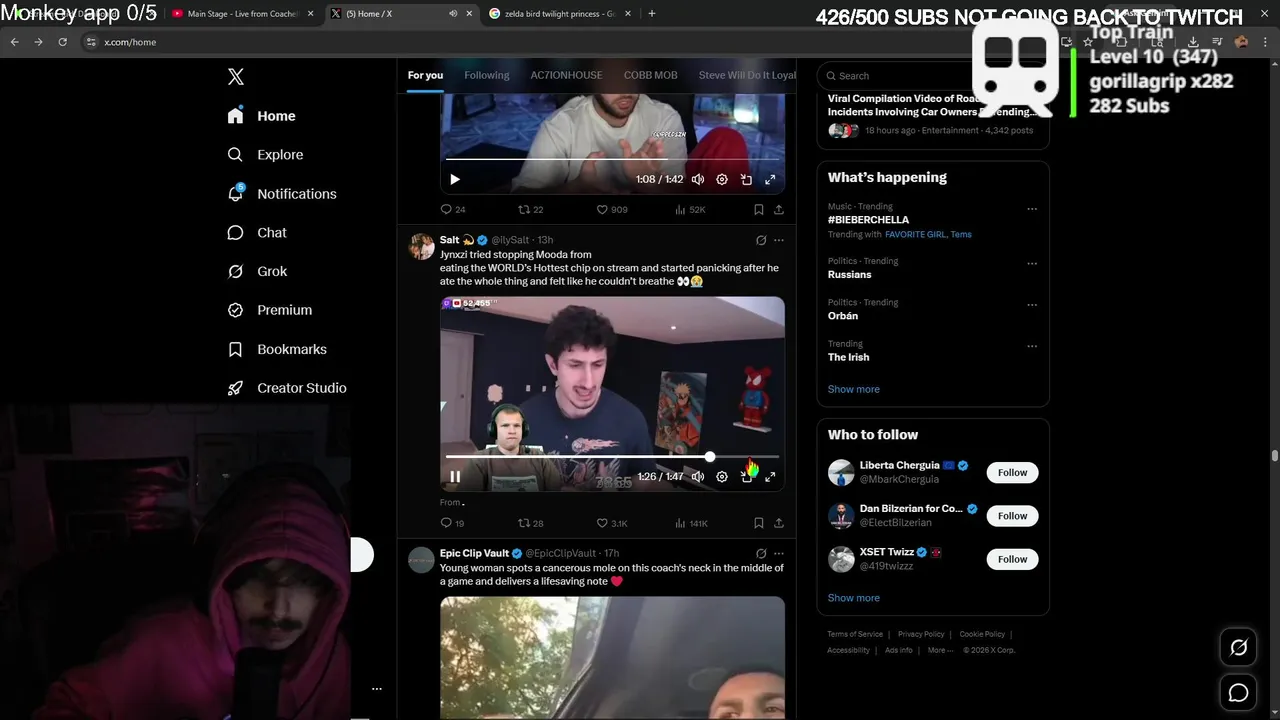Open more options for The Irish trend
This screenshot has width=1280, height=720.
pos(1032,346)
